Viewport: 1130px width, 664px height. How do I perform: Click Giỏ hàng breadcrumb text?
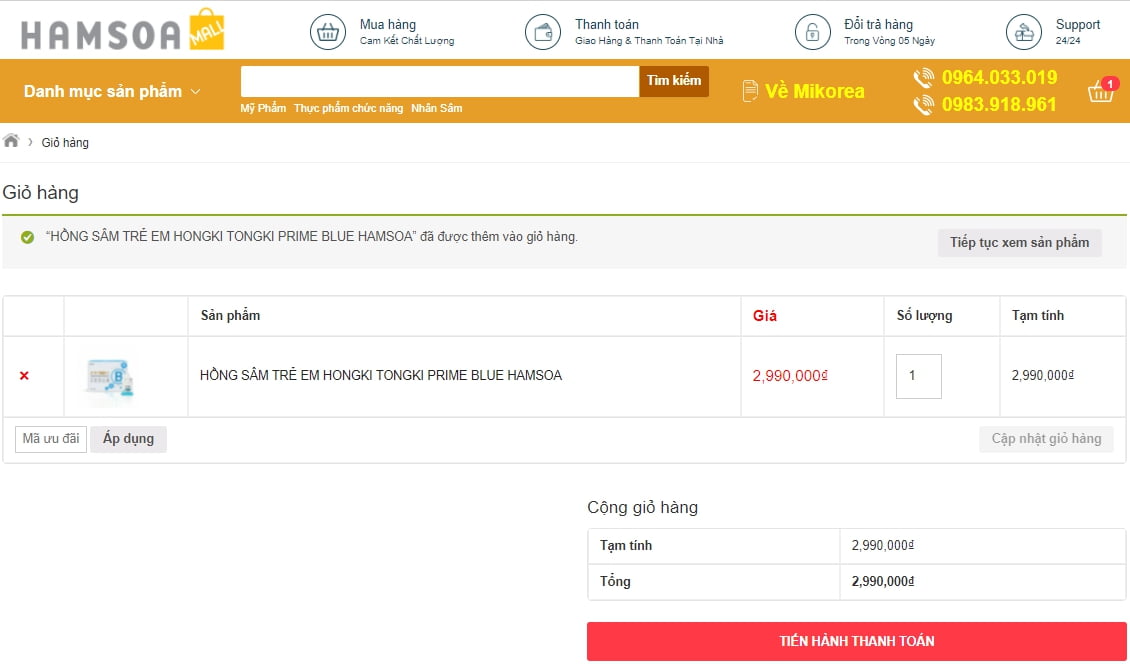tap(65, 143)
